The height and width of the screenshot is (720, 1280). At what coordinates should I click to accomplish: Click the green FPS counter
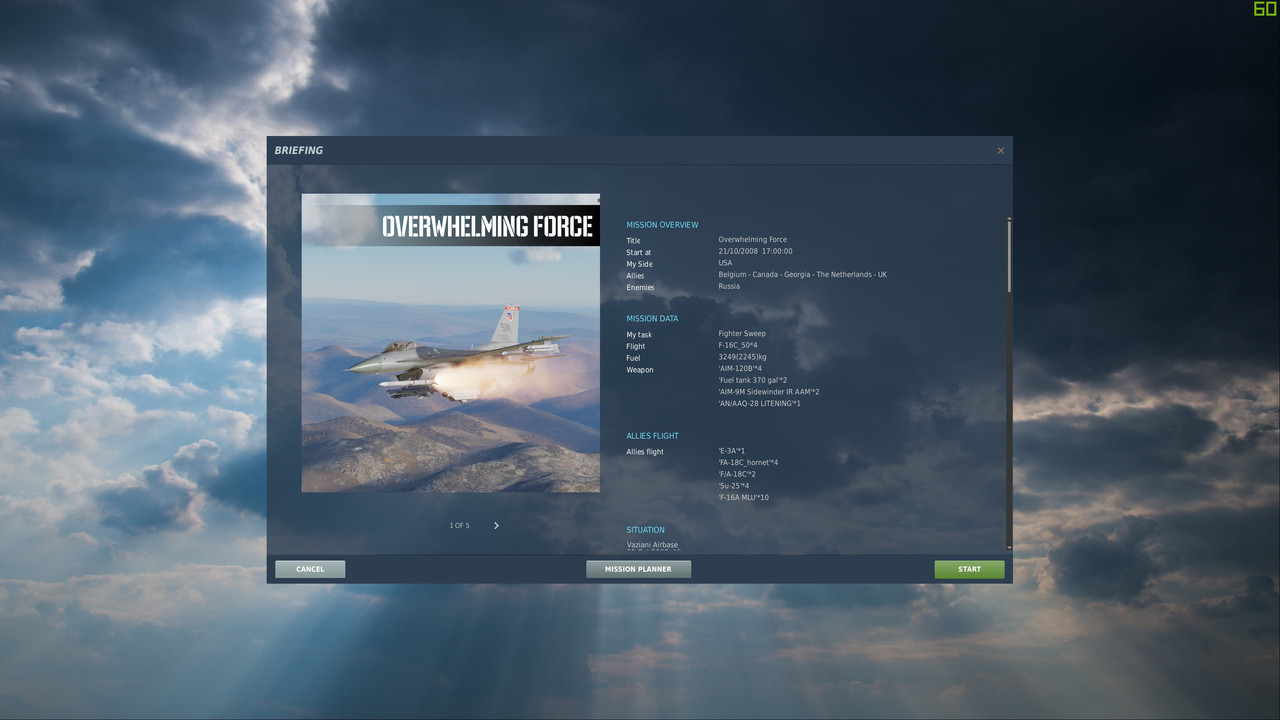pyautogui.click(x=1265, y=9)
